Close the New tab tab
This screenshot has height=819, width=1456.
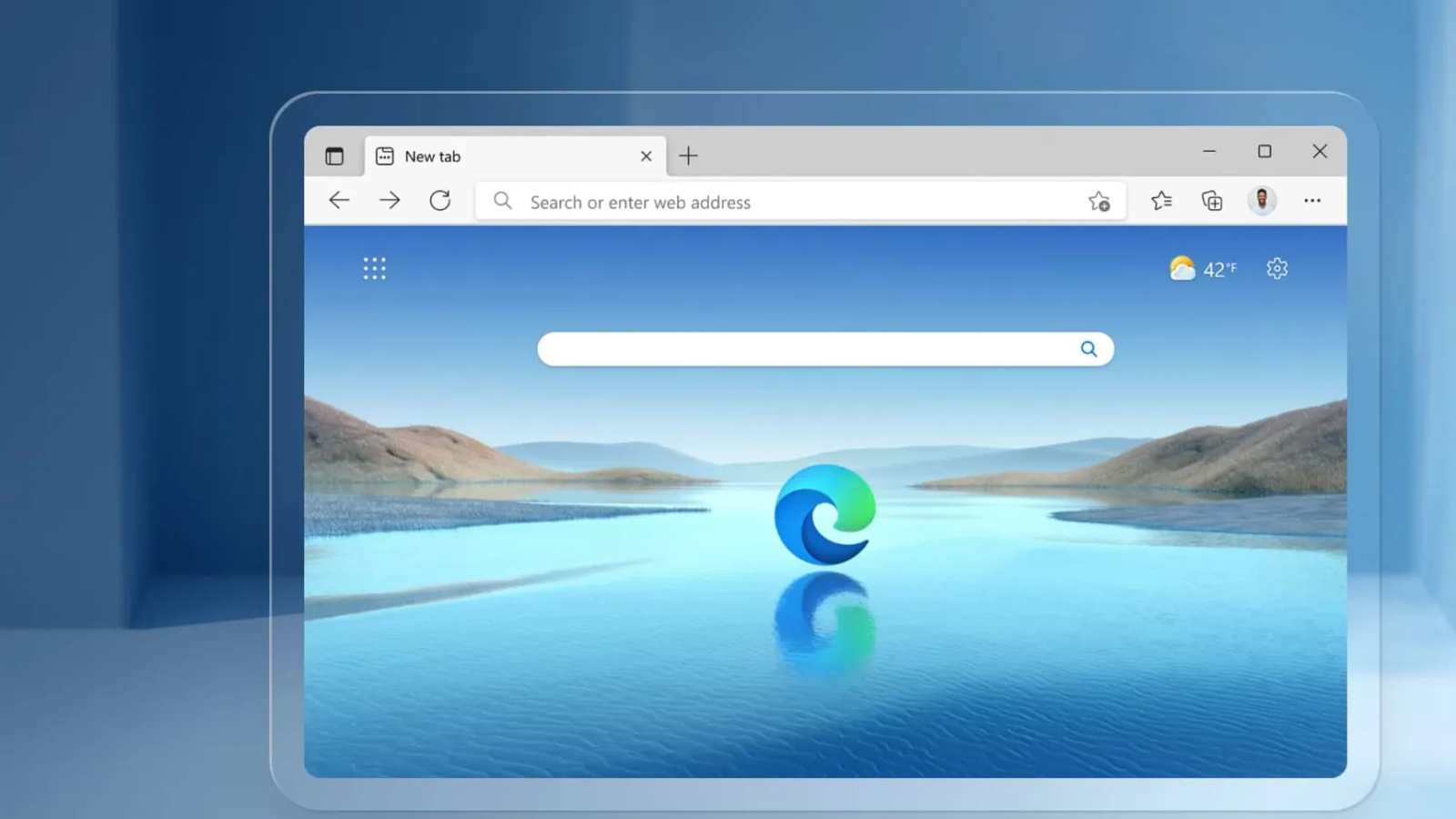(x=646, y=157)
